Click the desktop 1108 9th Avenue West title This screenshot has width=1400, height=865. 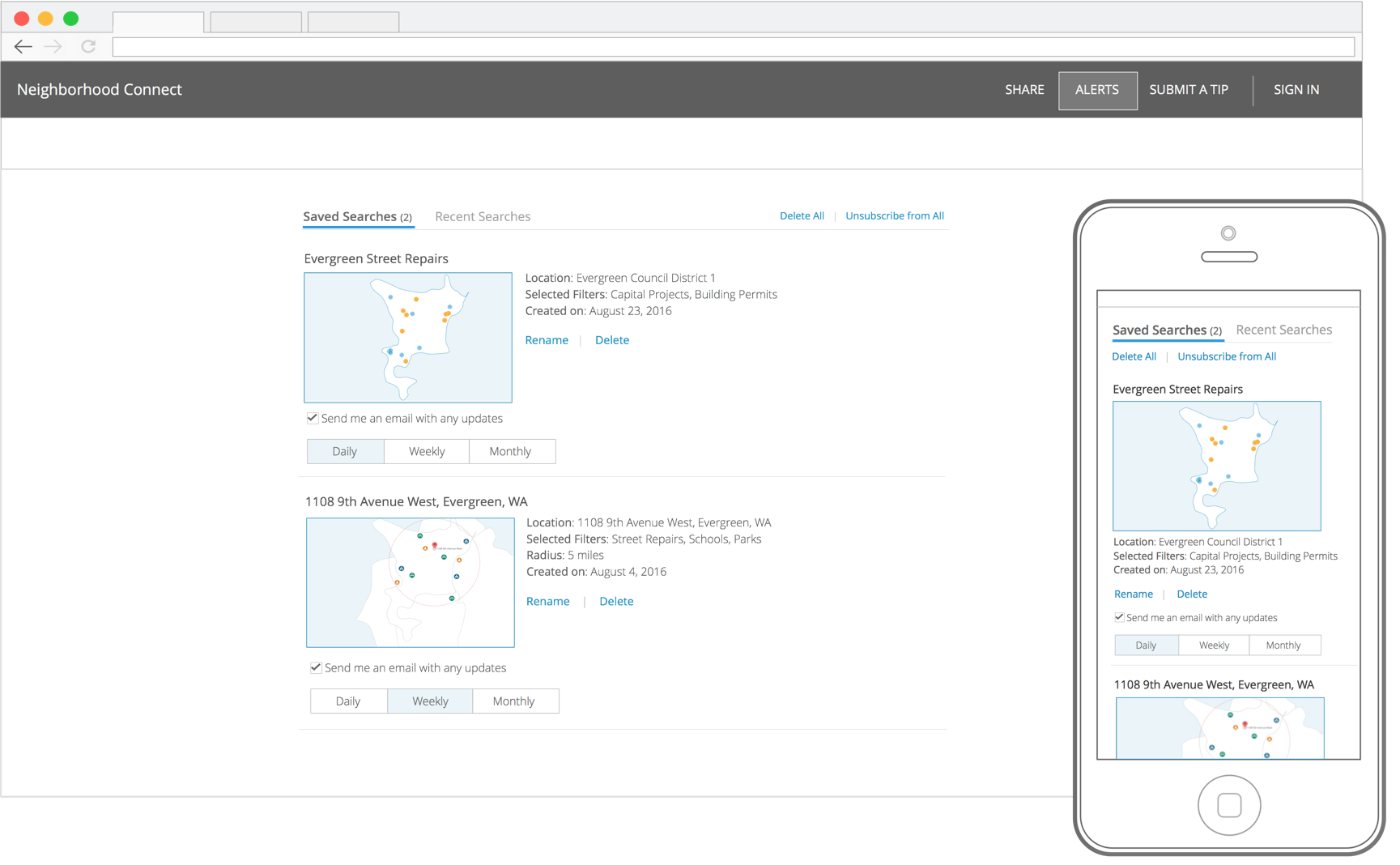416,502
